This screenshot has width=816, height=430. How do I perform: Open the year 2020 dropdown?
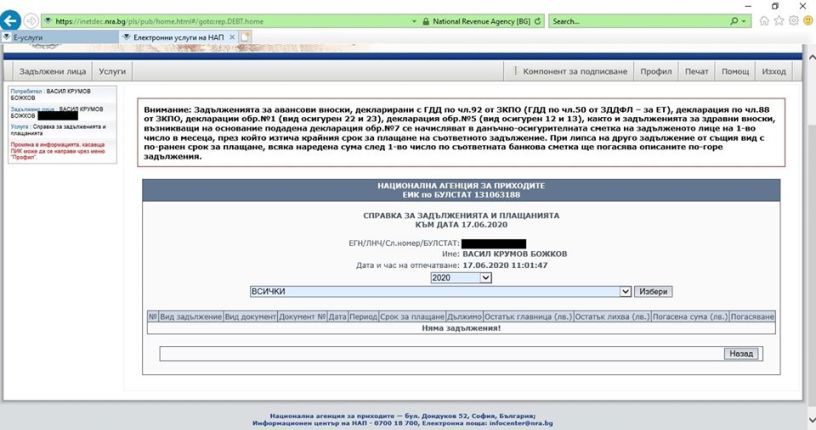pos(454,276)
